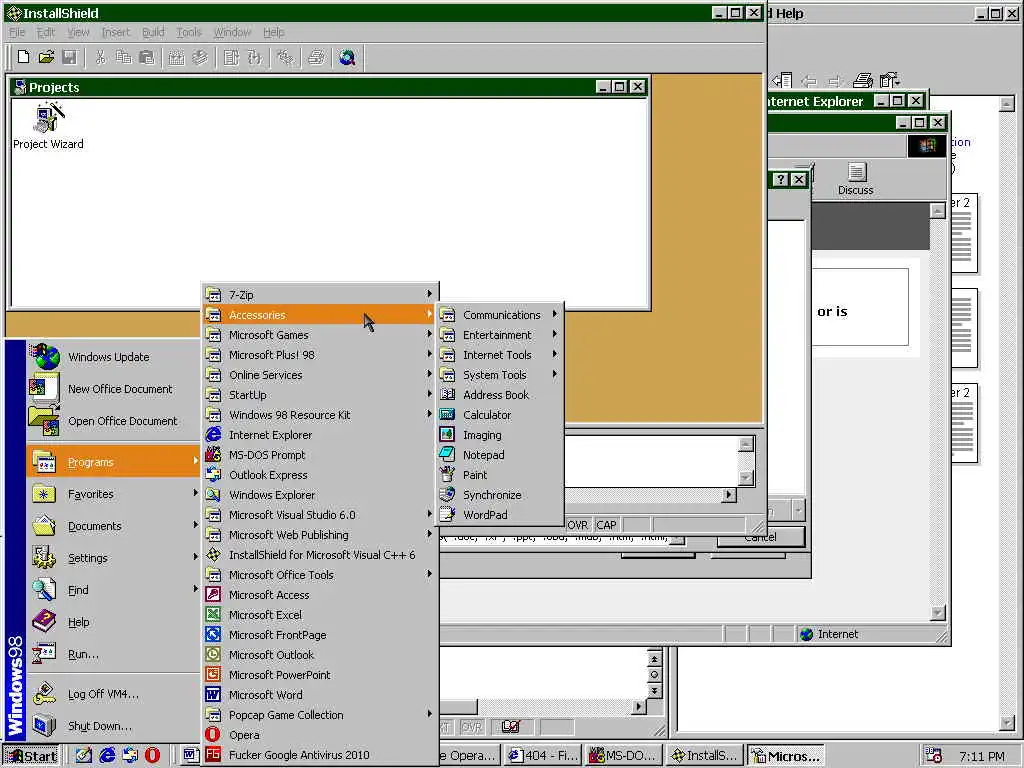
Task: Click the Hide pane icon in Help toolbar
Action: tap(782, 80)
